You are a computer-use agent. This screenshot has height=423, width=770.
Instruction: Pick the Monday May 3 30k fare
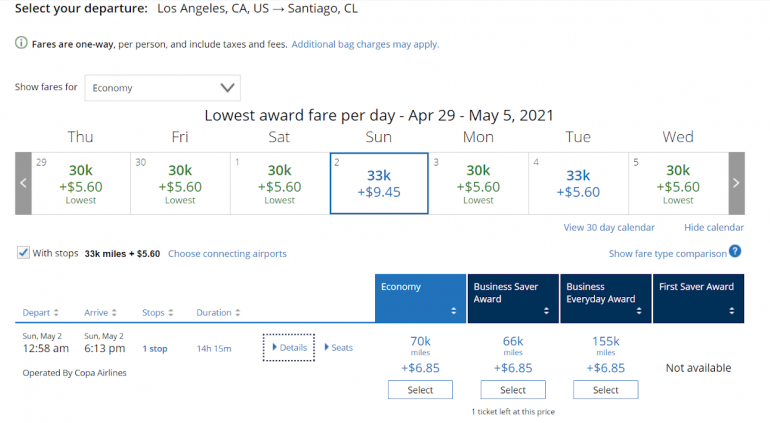pos(478,183)
